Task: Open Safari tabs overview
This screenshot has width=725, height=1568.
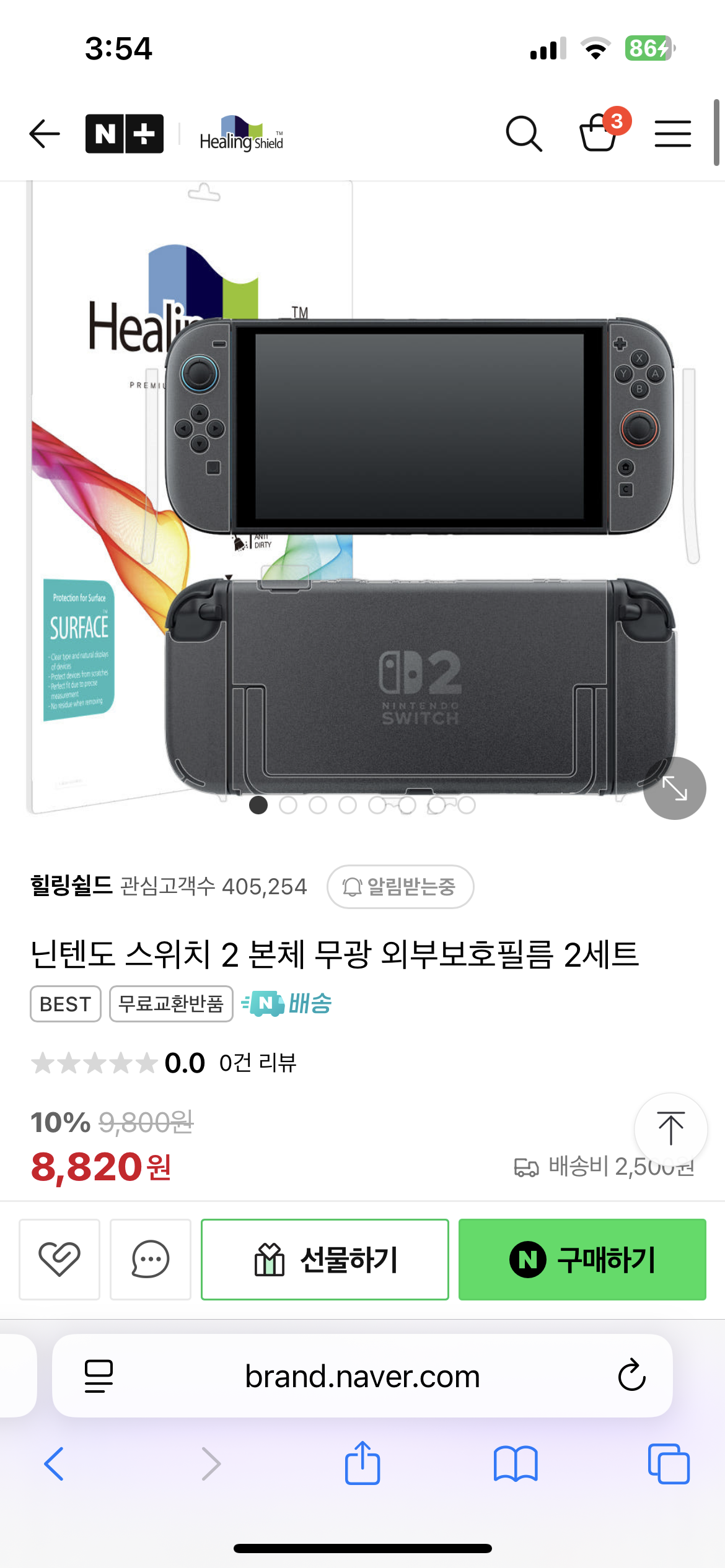Action: 669,1464
